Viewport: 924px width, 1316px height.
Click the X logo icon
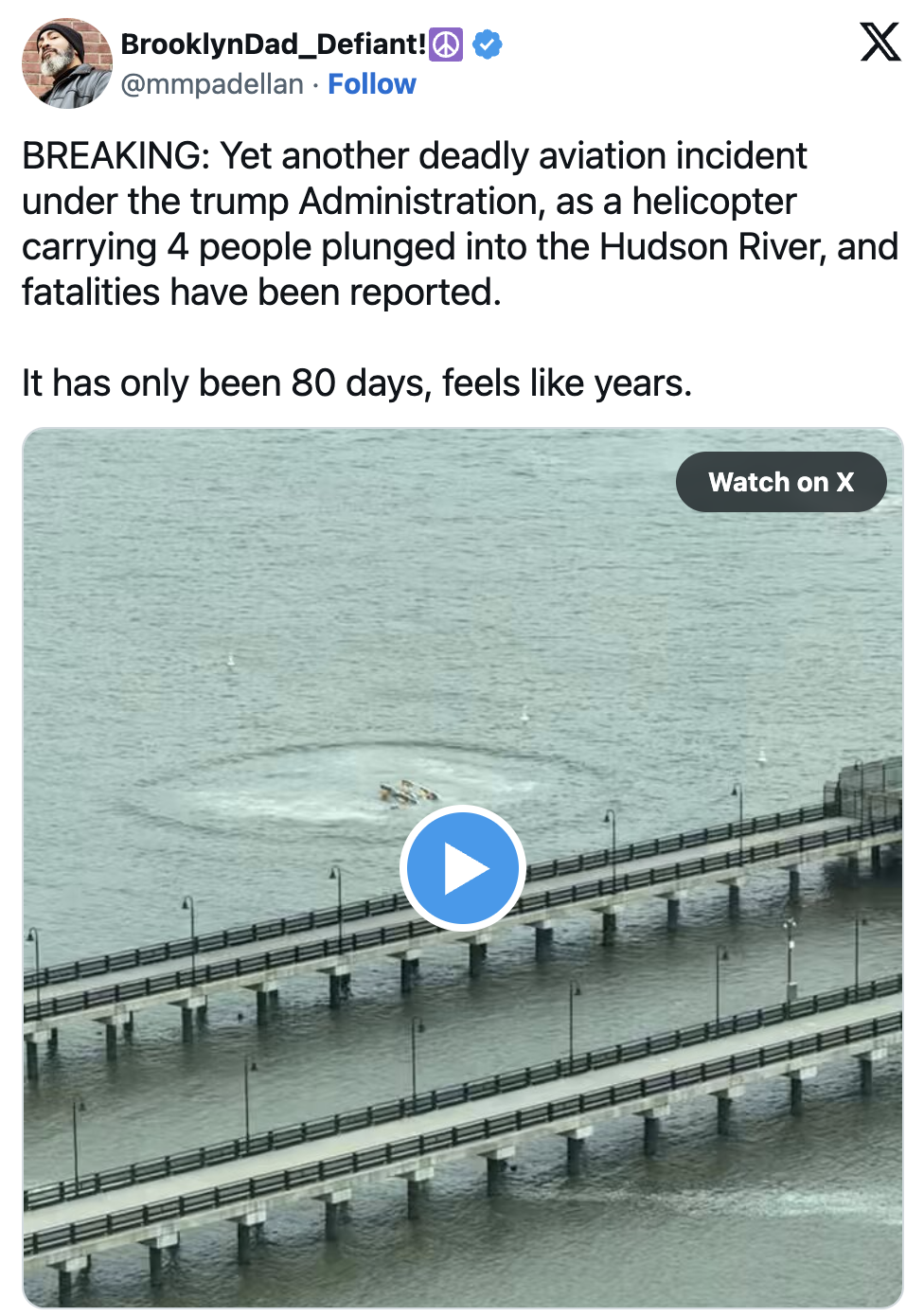[x=880, y=43]
